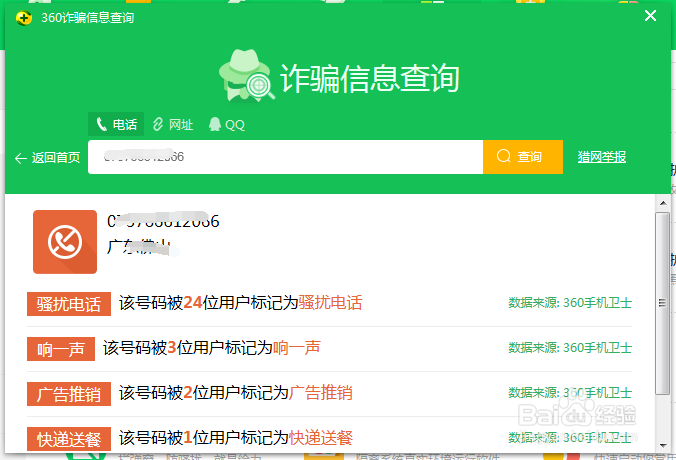The height and width of the screenshot is (460, 676).
Task: Click the 骚扰电话 orange tag label
Action: [69, 304]
